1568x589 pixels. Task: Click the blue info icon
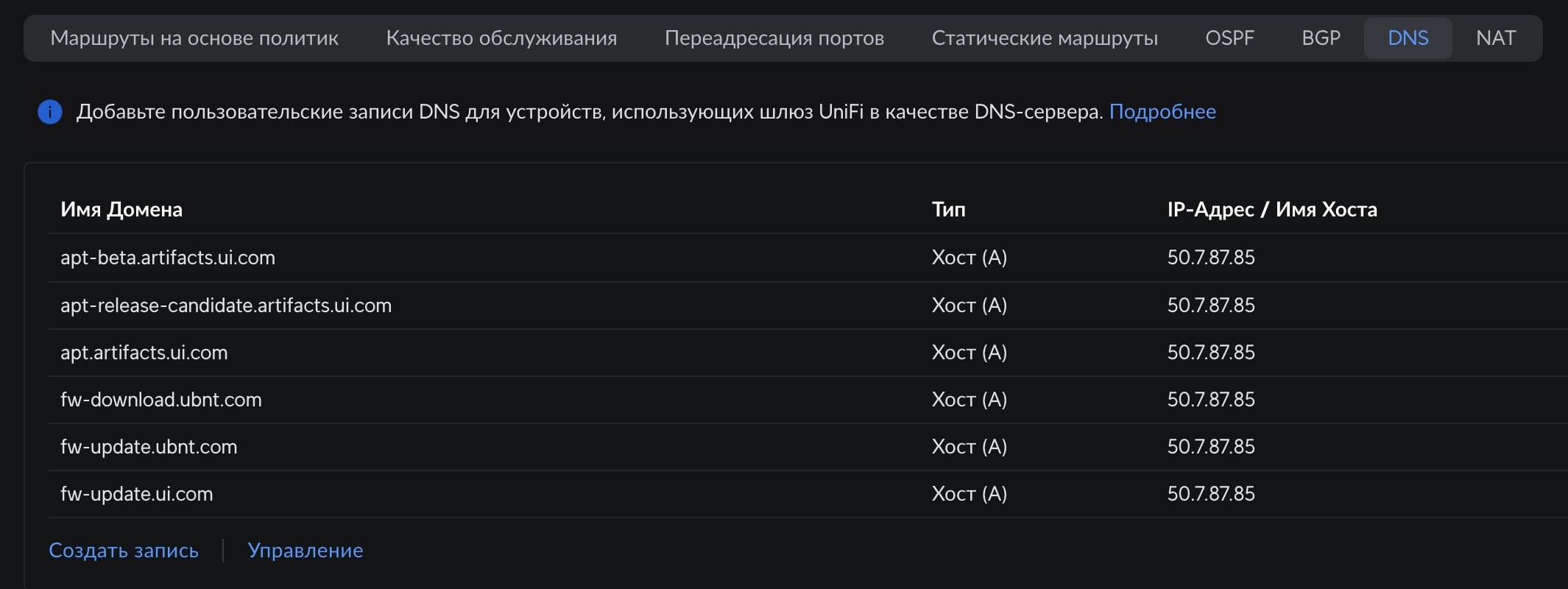point(50,112)
